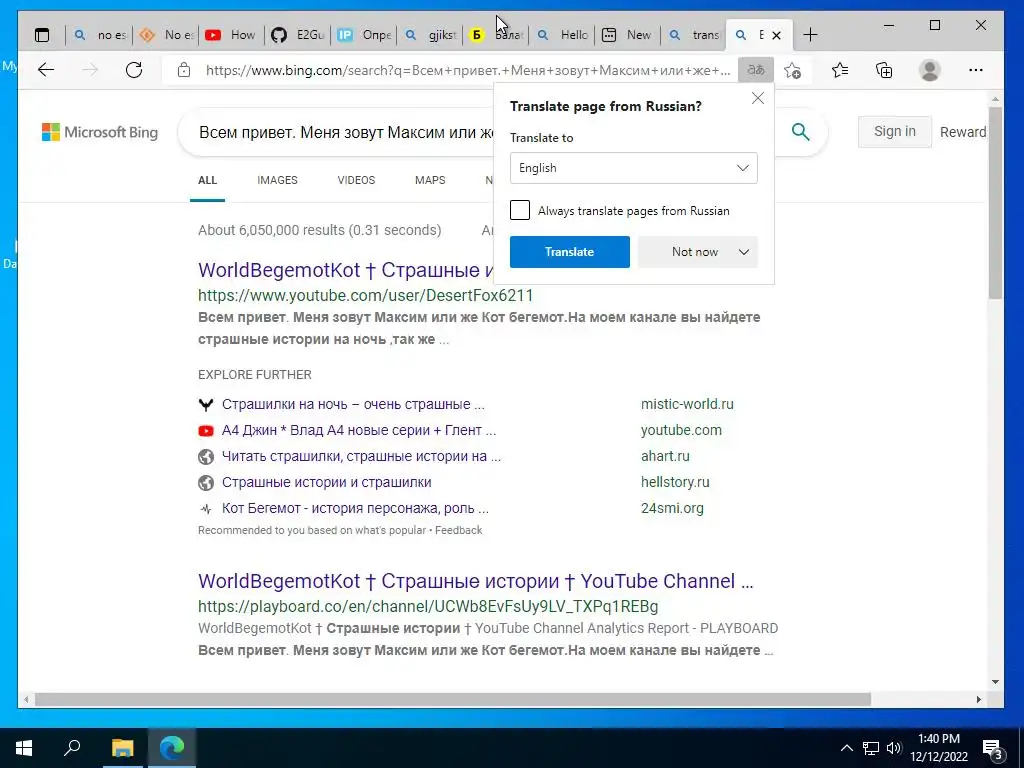Close the translate popup
Viewport: 1024px width, 768px height.
tap(758, 98)
